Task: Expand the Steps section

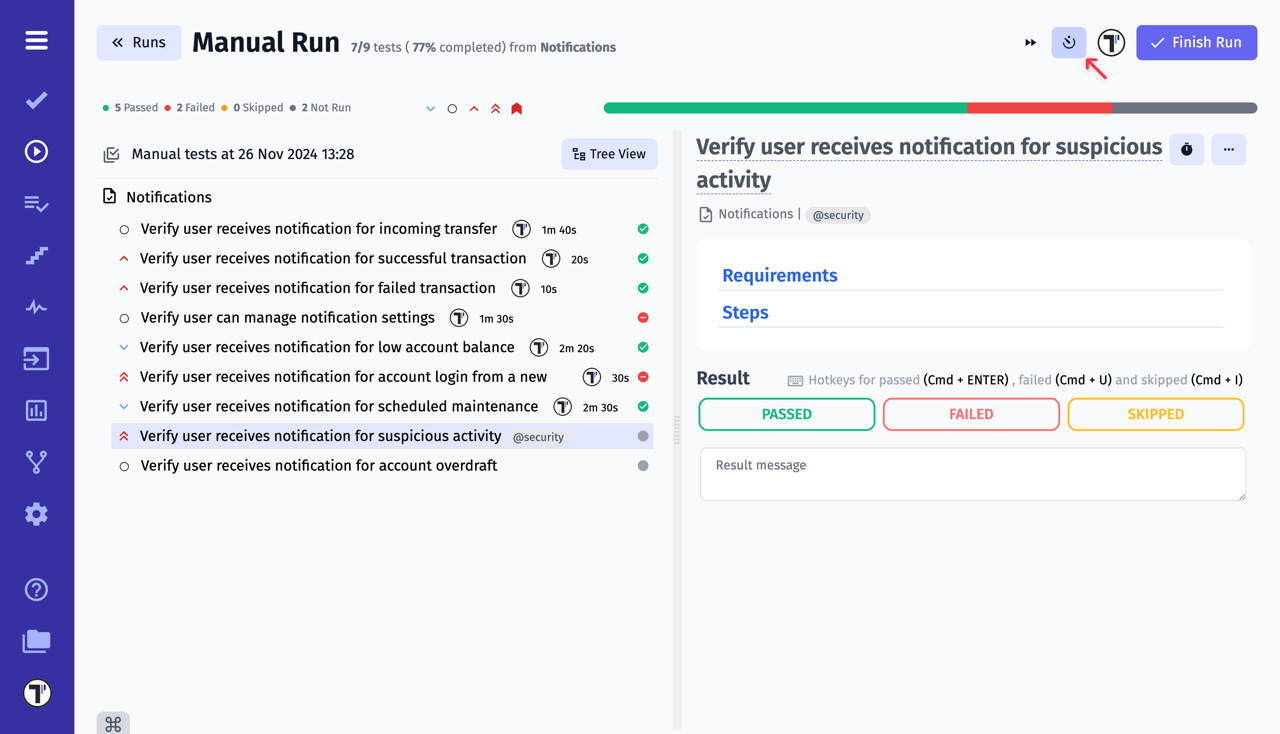Action: pos(745,313)
